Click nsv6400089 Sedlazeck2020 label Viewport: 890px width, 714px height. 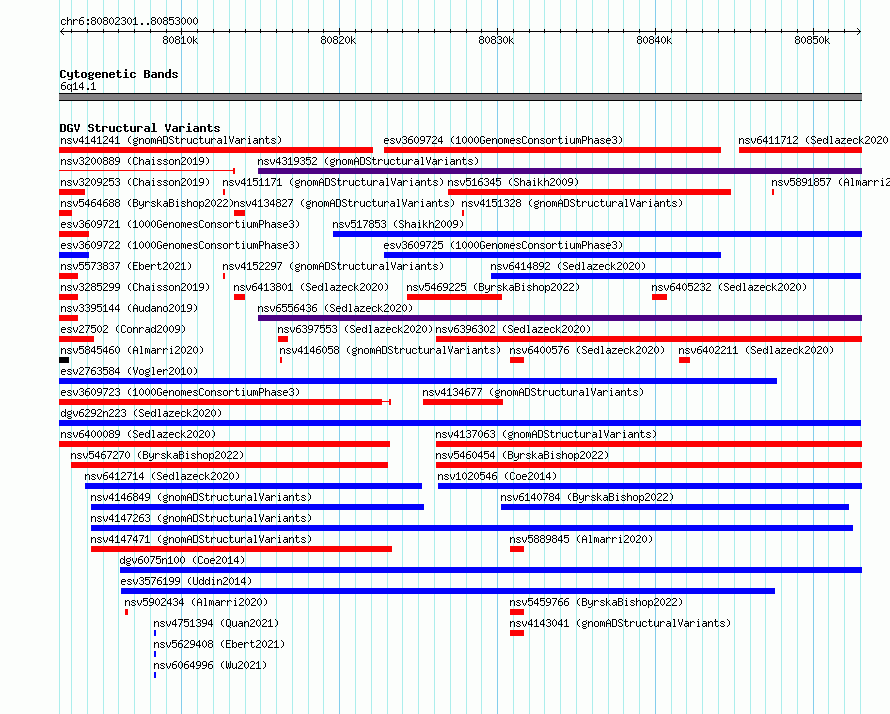click(138, 434)
